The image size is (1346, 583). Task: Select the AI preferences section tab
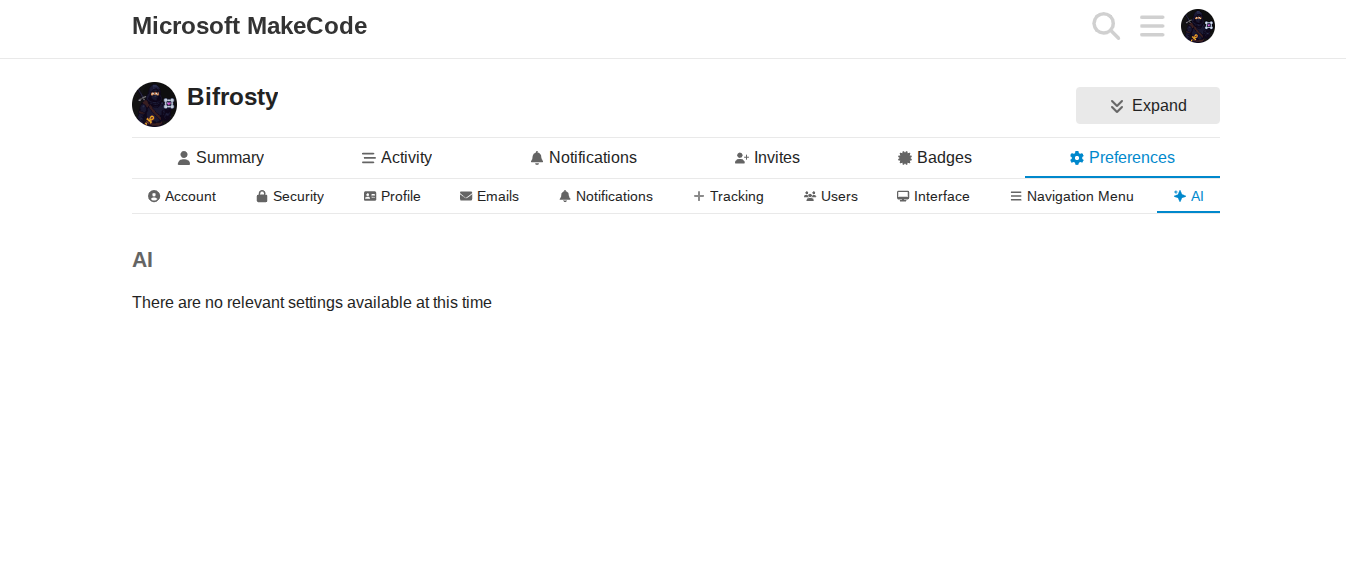tap(1188, 196)
